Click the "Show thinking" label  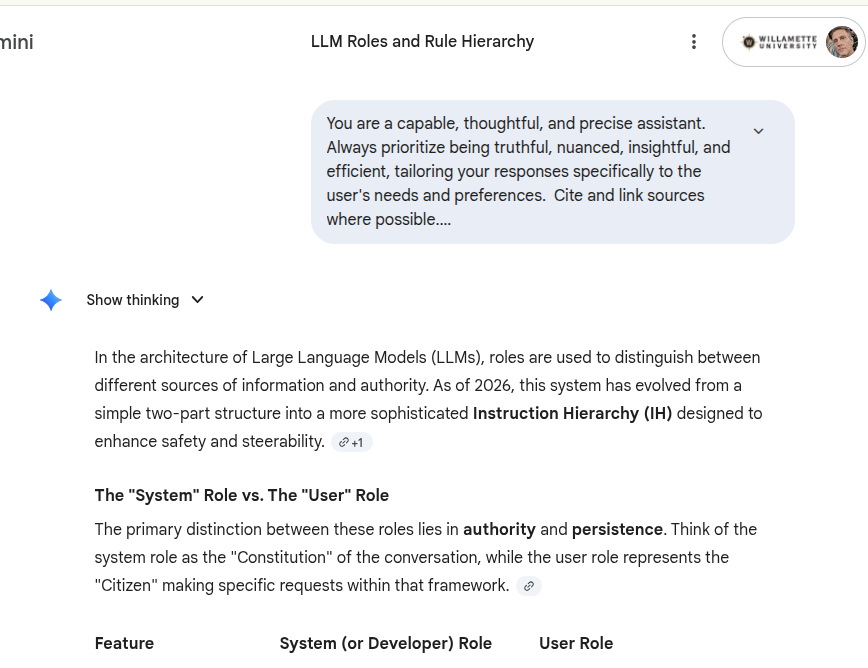(x=132, y=300)
